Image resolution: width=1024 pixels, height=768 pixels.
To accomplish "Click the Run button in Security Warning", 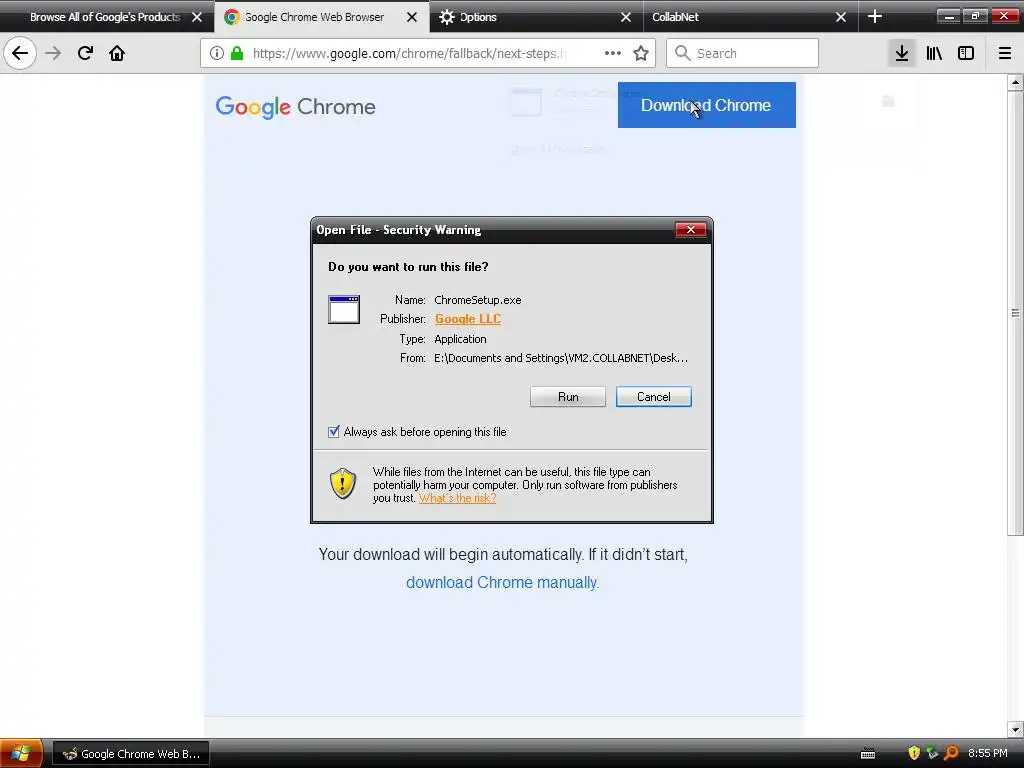I will click(568, 396).
